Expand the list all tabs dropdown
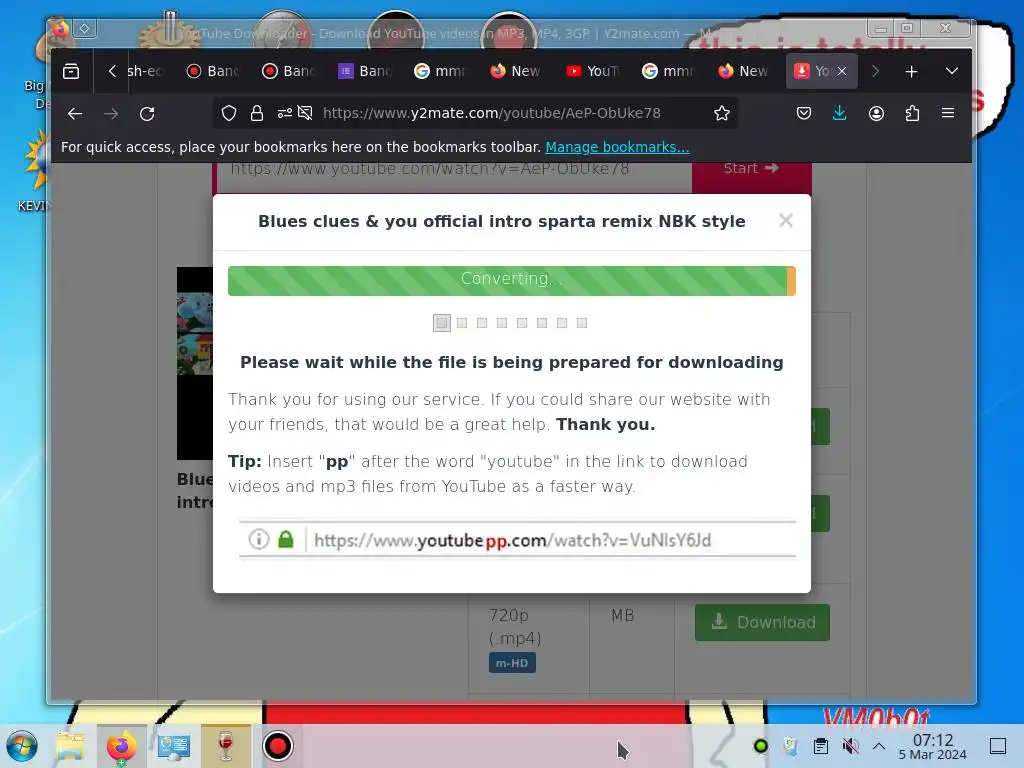The image size is (1024, 768). [952, 71]
